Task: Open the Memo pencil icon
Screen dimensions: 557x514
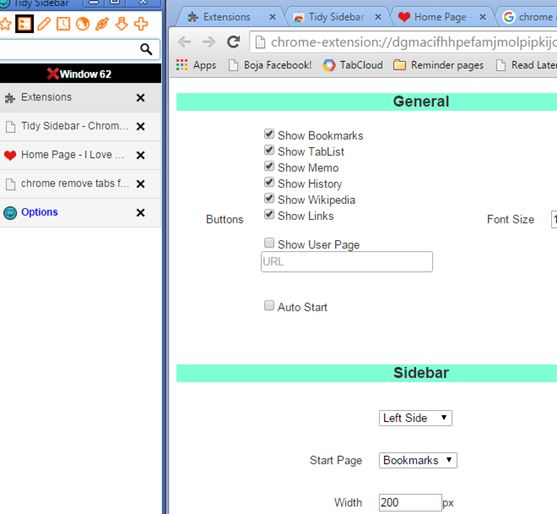Action: tap(44, 24)
